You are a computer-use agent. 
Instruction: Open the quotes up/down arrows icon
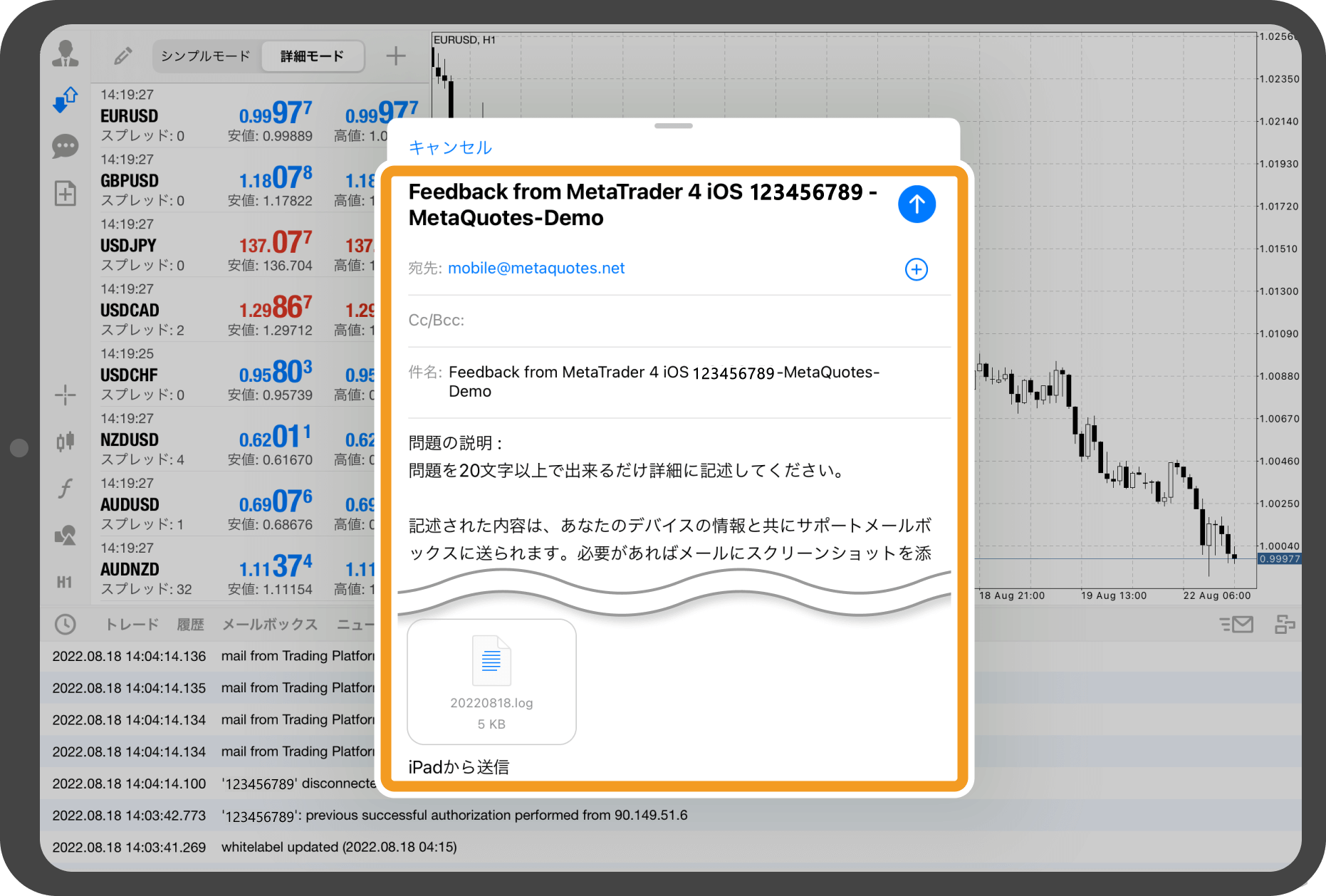(x=65, y=100)
